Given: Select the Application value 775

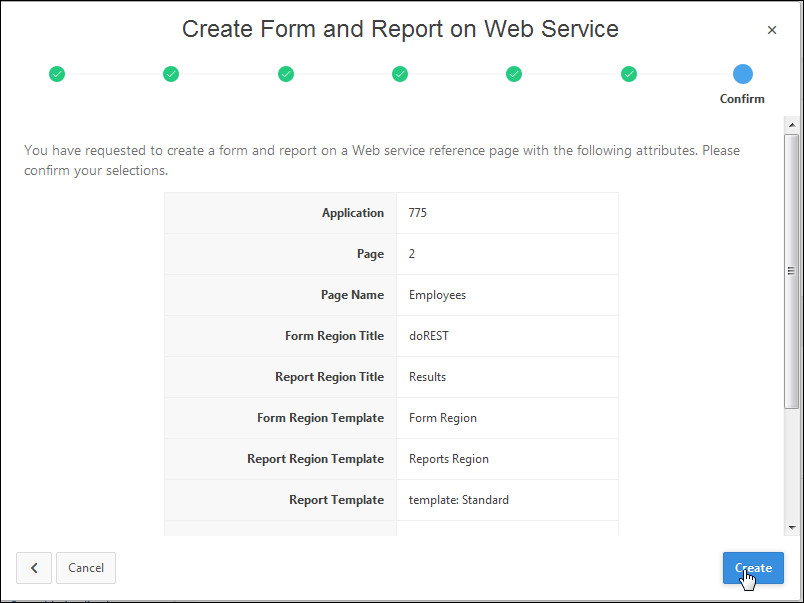Looking at the screenshot, I should tap(418, 213).
